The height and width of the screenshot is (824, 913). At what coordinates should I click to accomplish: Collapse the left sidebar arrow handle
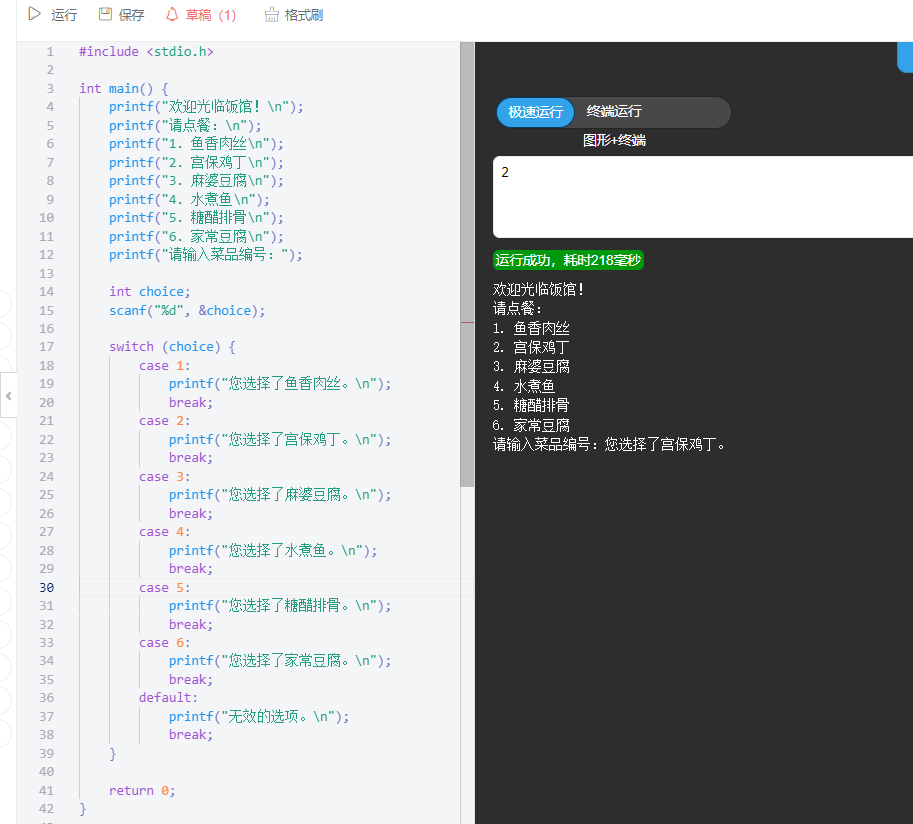click(x=8, y=396)
